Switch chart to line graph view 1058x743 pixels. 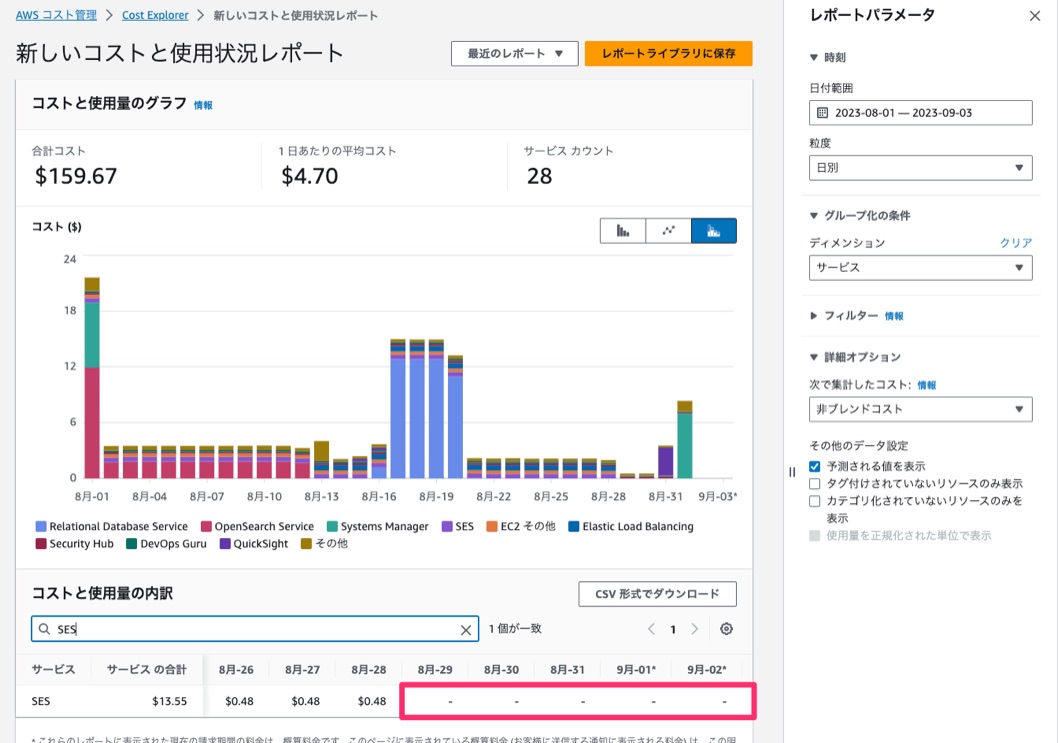tap(669, 231)
